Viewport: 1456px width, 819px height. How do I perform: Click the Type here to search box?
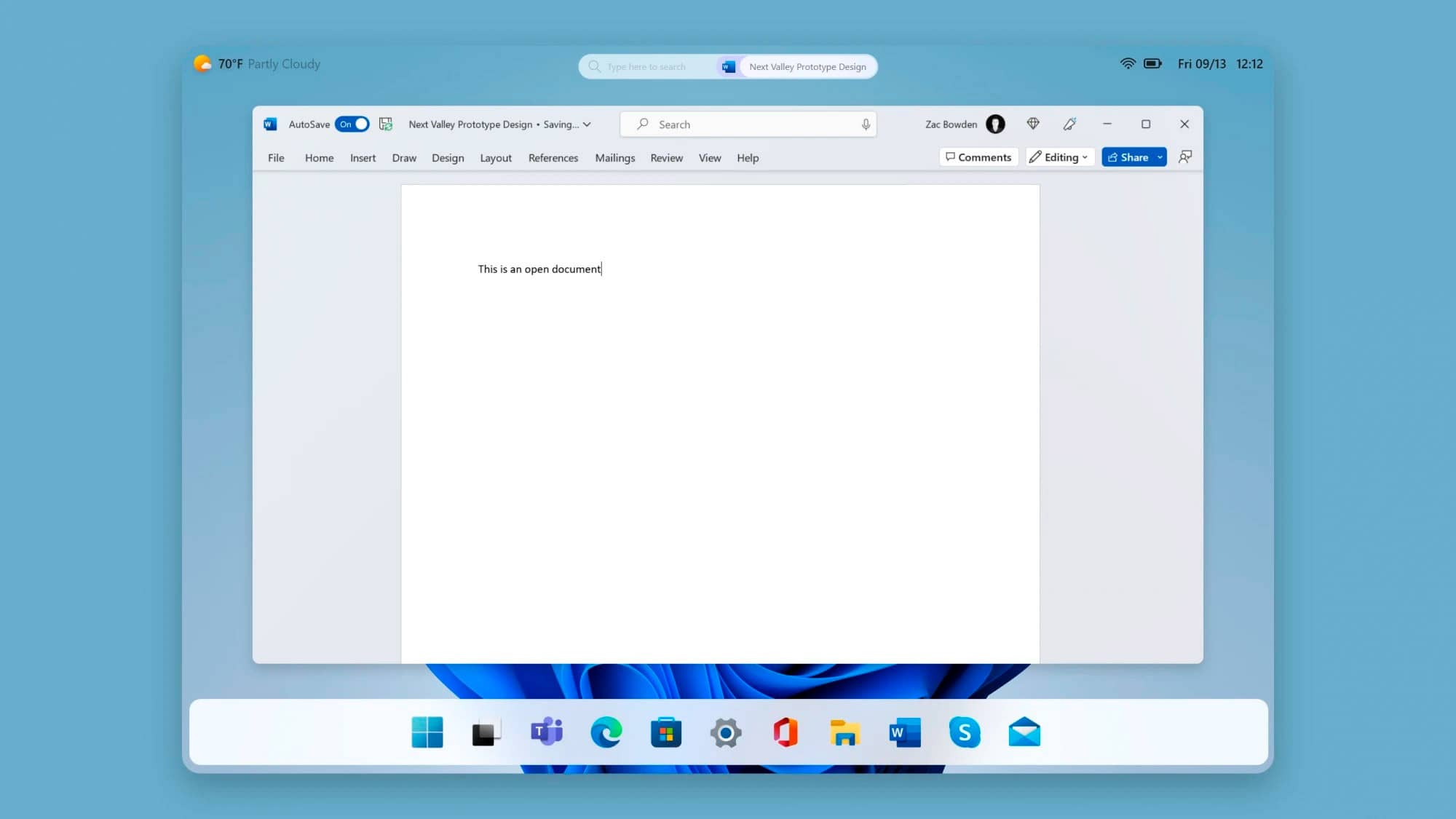[646, 67]
